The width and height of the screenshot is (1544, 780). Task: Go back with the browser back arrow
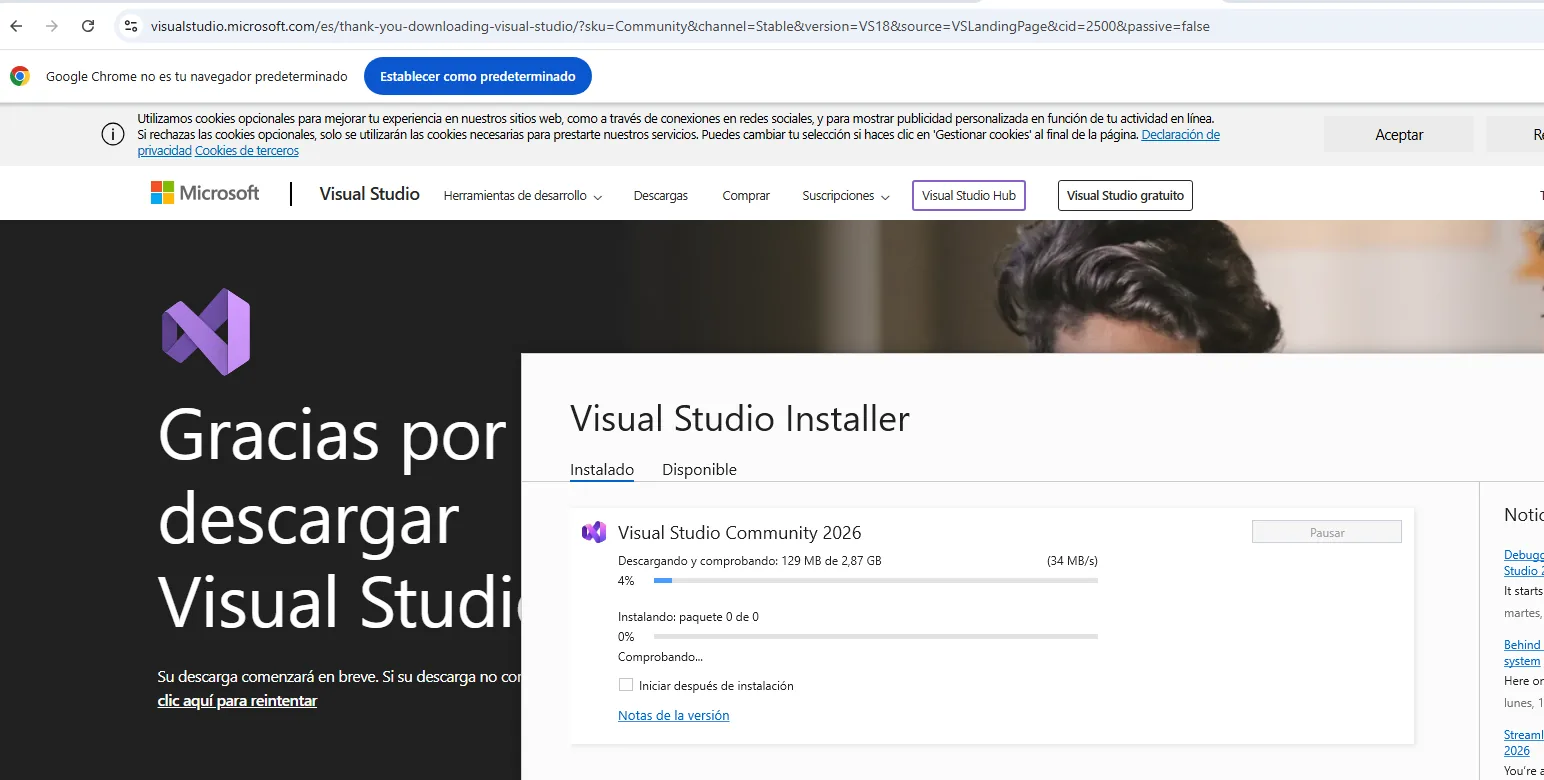16,26
